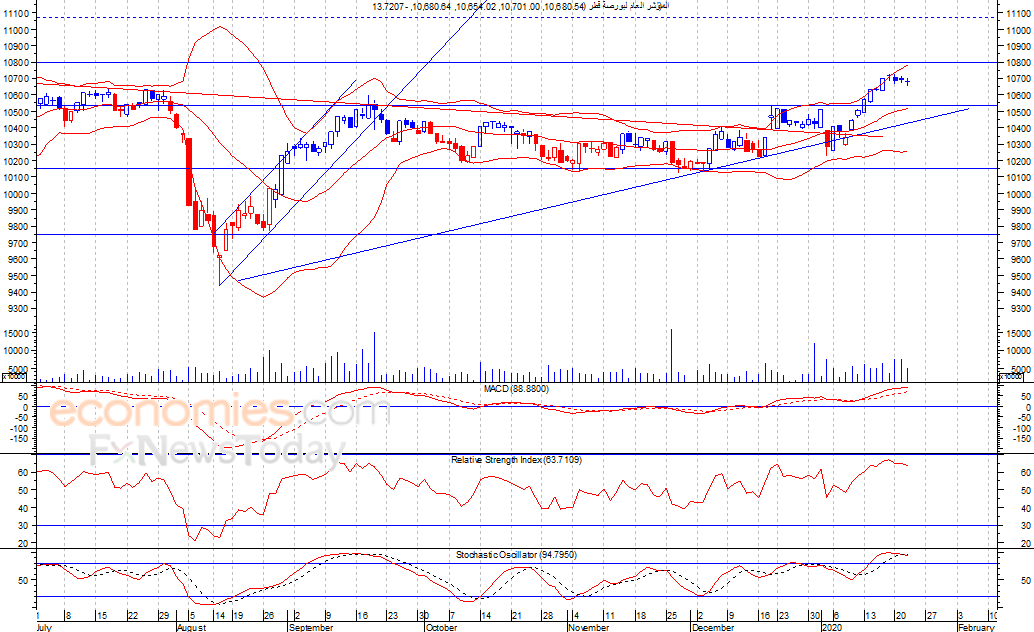Screen dimensions: 1034x632
Task: Click the date label 25 in November
Action: click(x=671, y=616)
